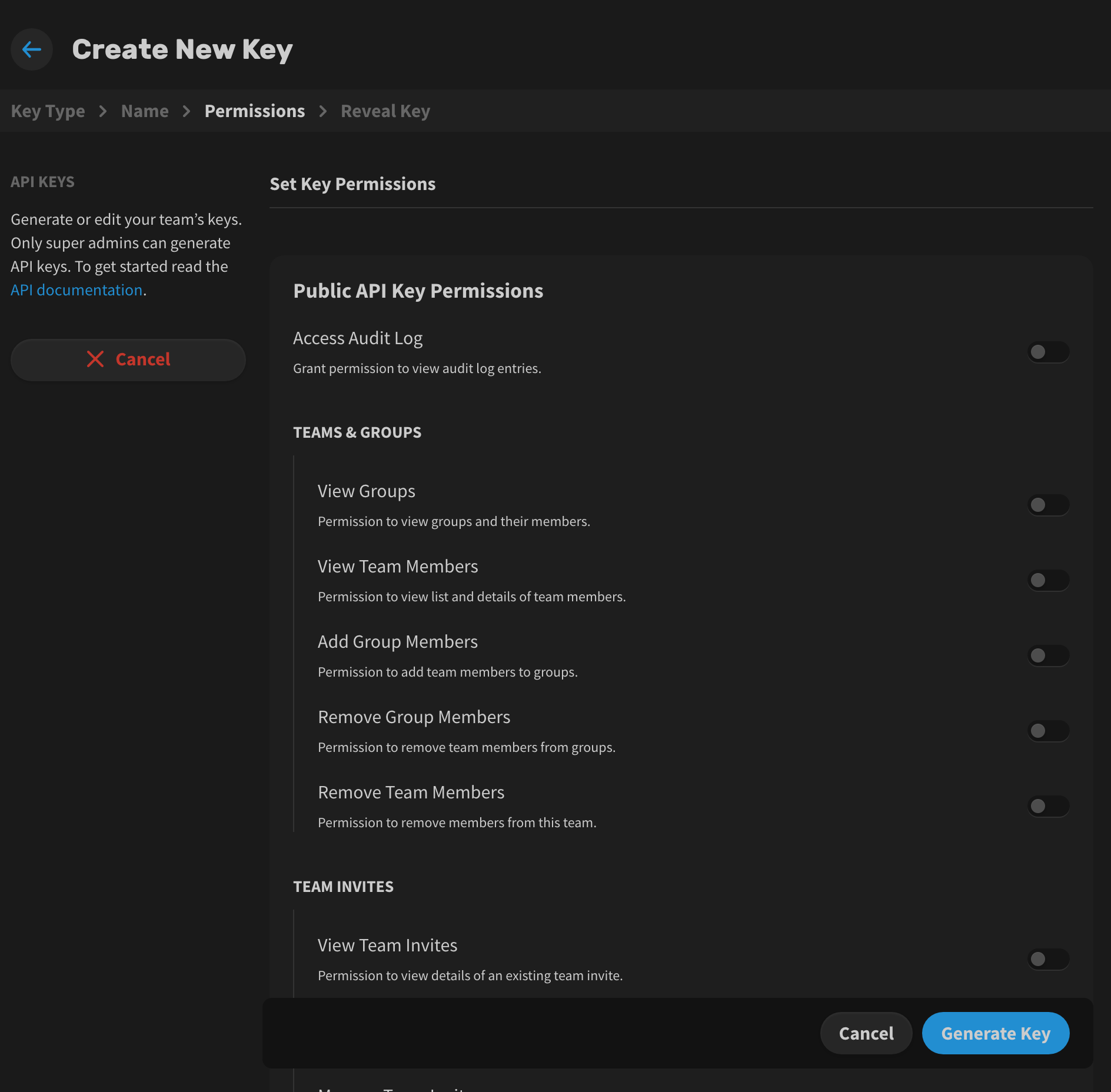Click the View Team Invites label text
This screenshot has width=1111, height=1092.
click(x=387, y=945)
